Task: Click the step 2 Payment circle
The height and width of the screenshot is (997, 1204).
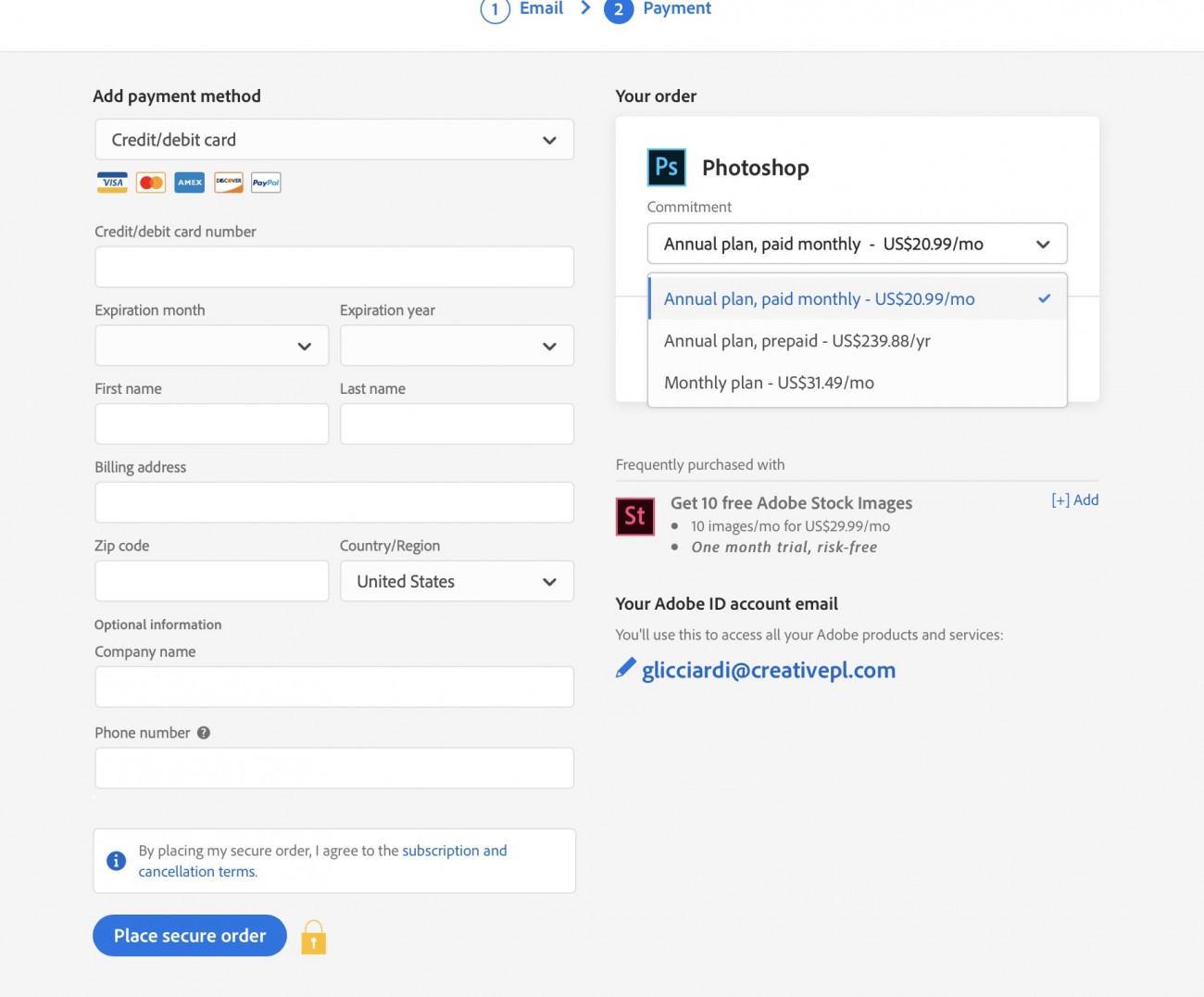Action: [619, 9]
